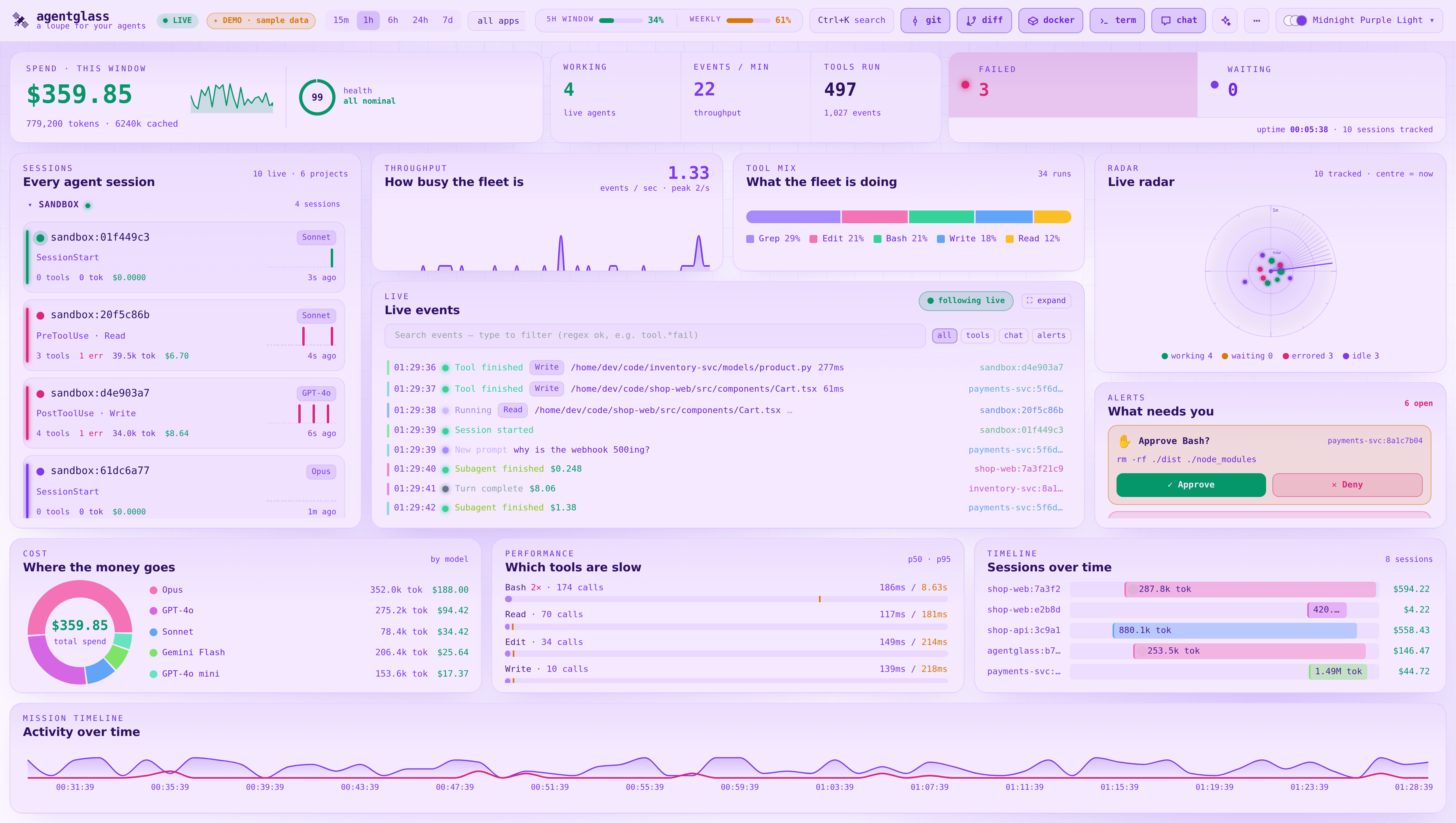
Task: Click the Read 12% legend swatch
Action: (1009, 239)
